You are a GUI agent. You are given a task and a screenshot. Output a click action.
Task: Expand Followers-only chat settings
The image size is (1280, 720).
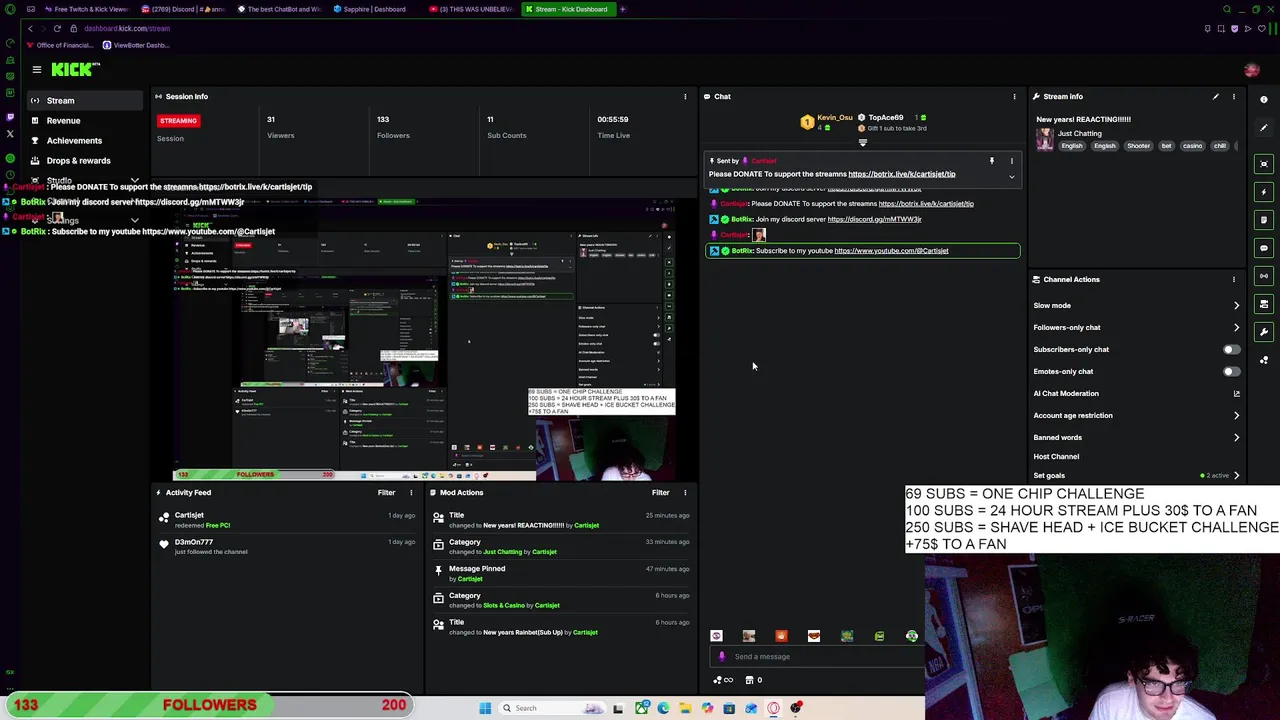[1236, 328]
